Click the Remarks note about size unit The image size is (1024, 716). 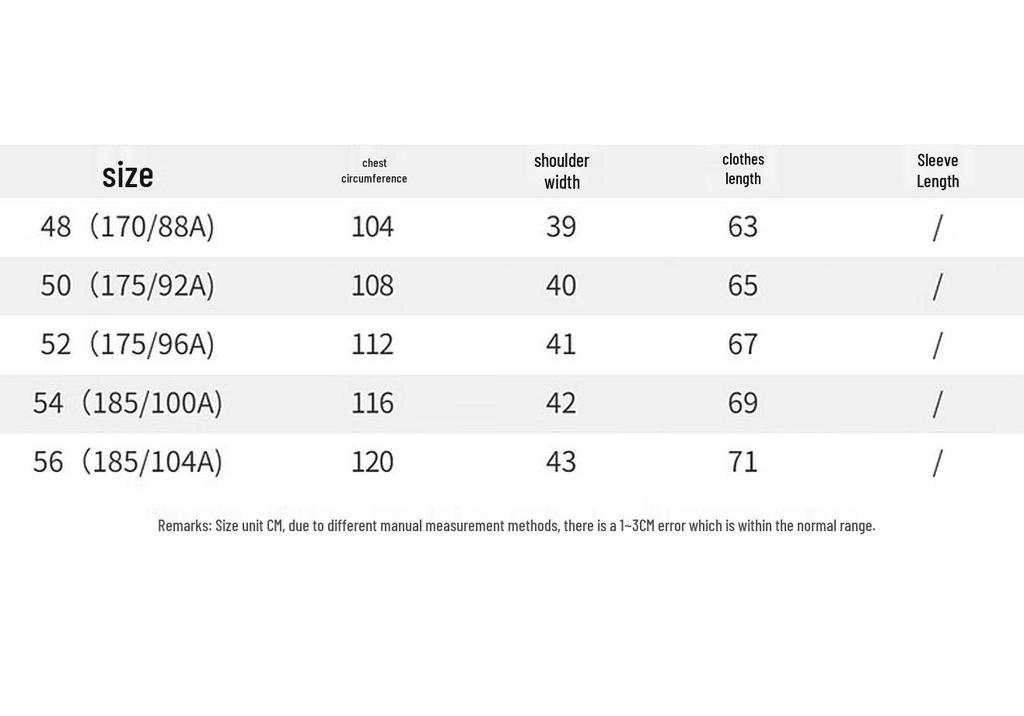click(517, 525)
